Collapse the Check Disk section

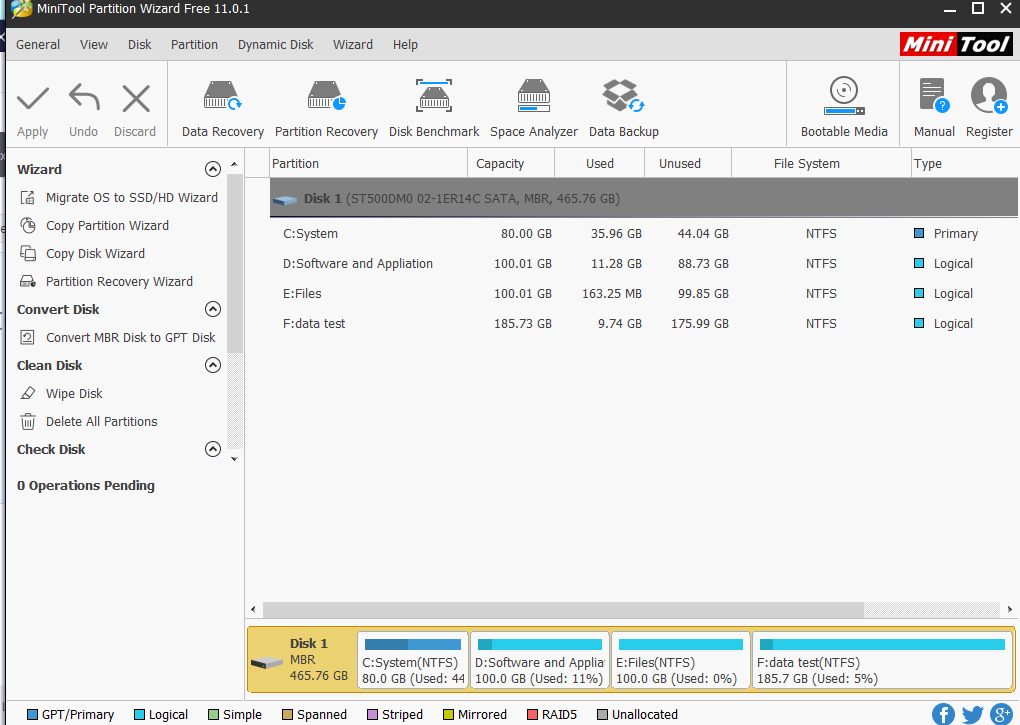(213, 449)
